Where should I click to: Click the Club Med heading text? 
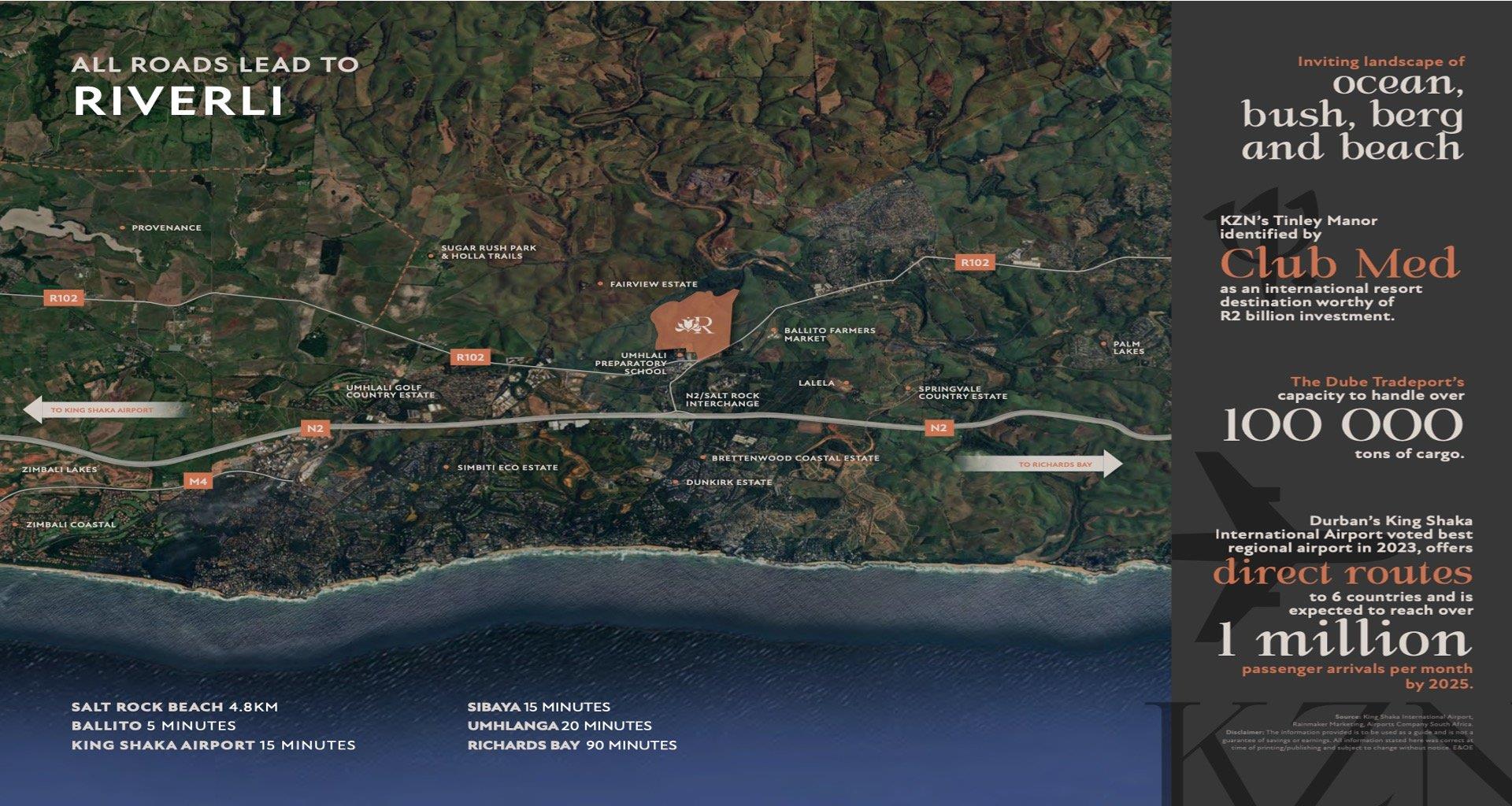1339,264
